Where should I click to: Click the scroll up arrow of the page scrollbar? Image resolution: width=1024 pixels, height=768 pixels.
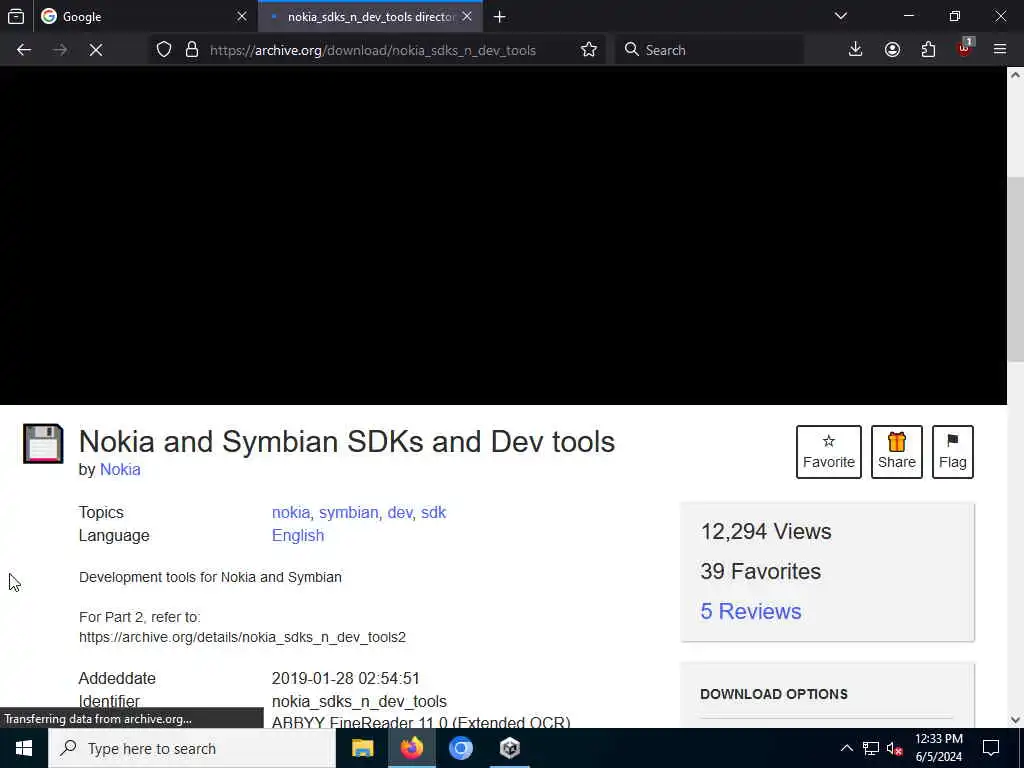pos(1016,74)
